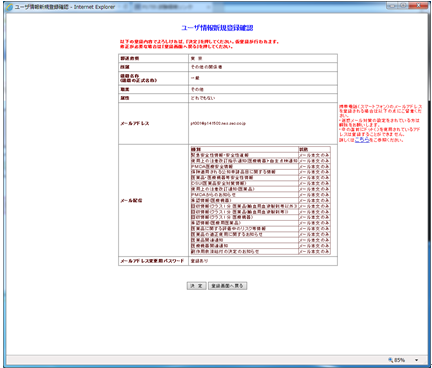432x368 pixels.
Task: Click the registered email address value
Action: point(218,123)
